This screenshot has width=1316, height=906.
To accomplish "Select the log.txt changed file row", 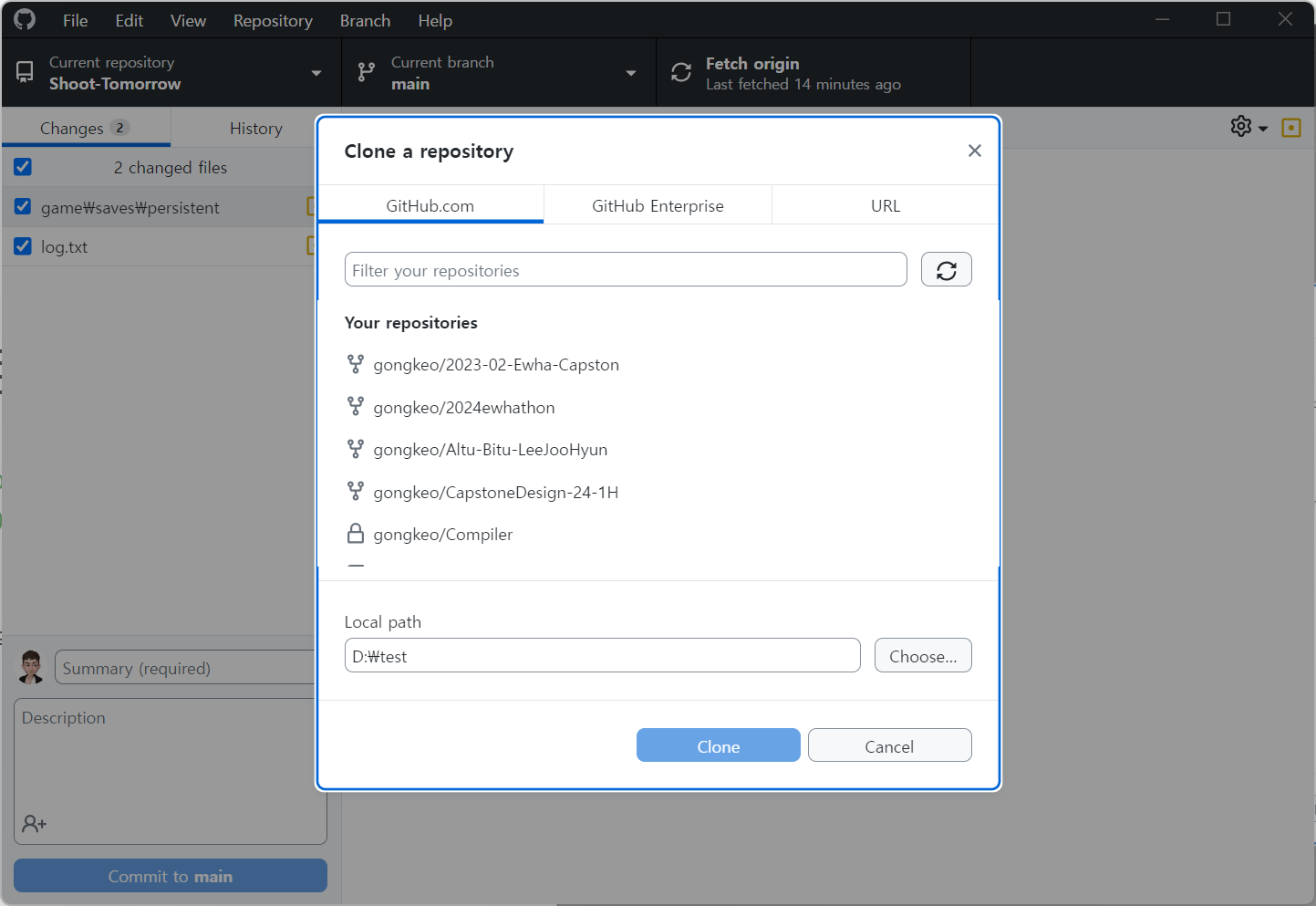I will pyautogui.click(x=159, y=246).
